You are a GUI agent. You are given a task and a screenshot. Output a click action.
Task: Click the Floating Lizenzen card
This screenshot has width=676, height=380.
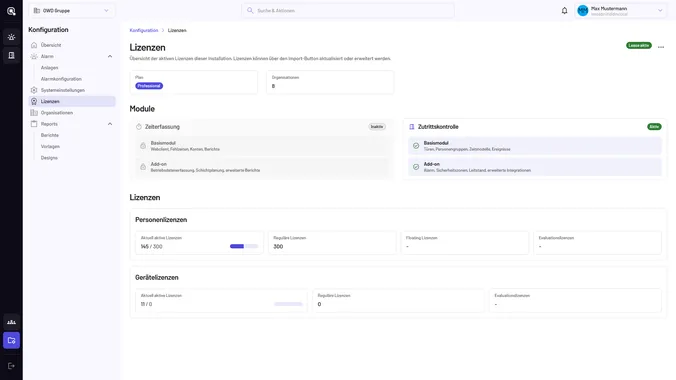pyautogui.click(x=464, y=242)
